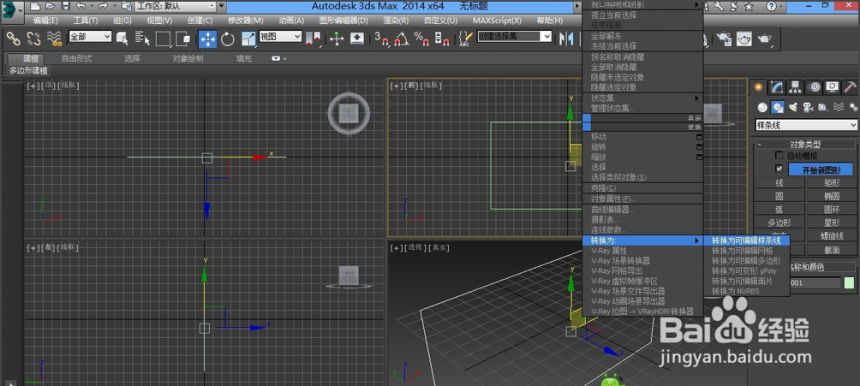Select 克隆(C) in context menu
Screen dimensions: 860x386
tap(643, 188)
